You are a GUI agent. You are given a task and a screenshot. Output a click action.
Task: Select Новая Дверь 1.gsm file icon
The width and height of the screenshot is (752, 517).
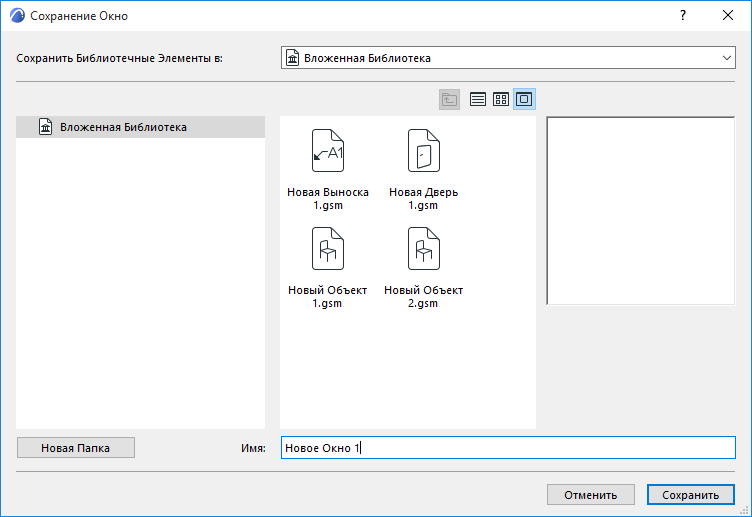(423, 150)
